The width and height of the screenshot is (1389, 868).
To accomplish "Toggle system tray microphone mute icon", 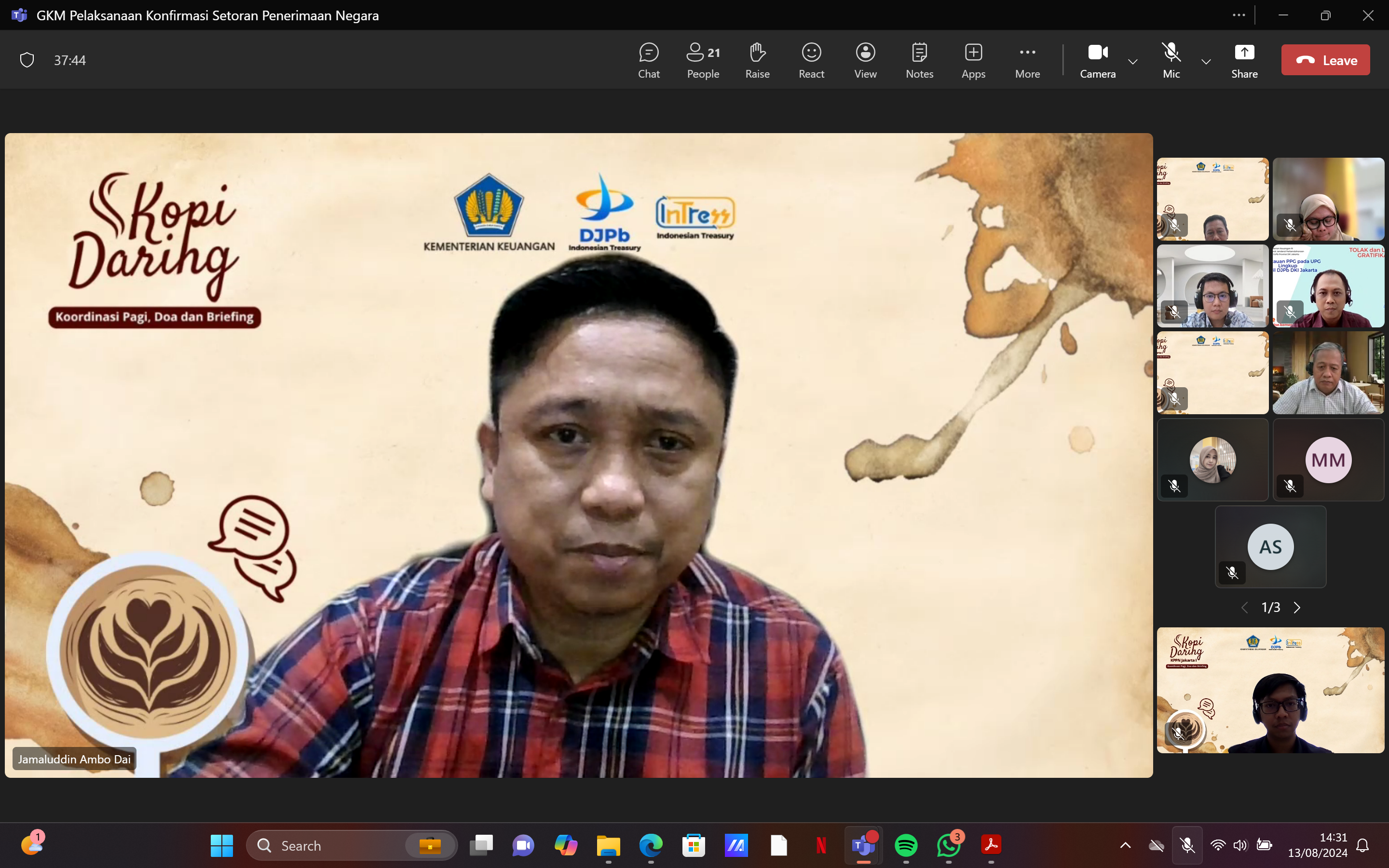I will pyautogui.click(x=1187, y=845).
